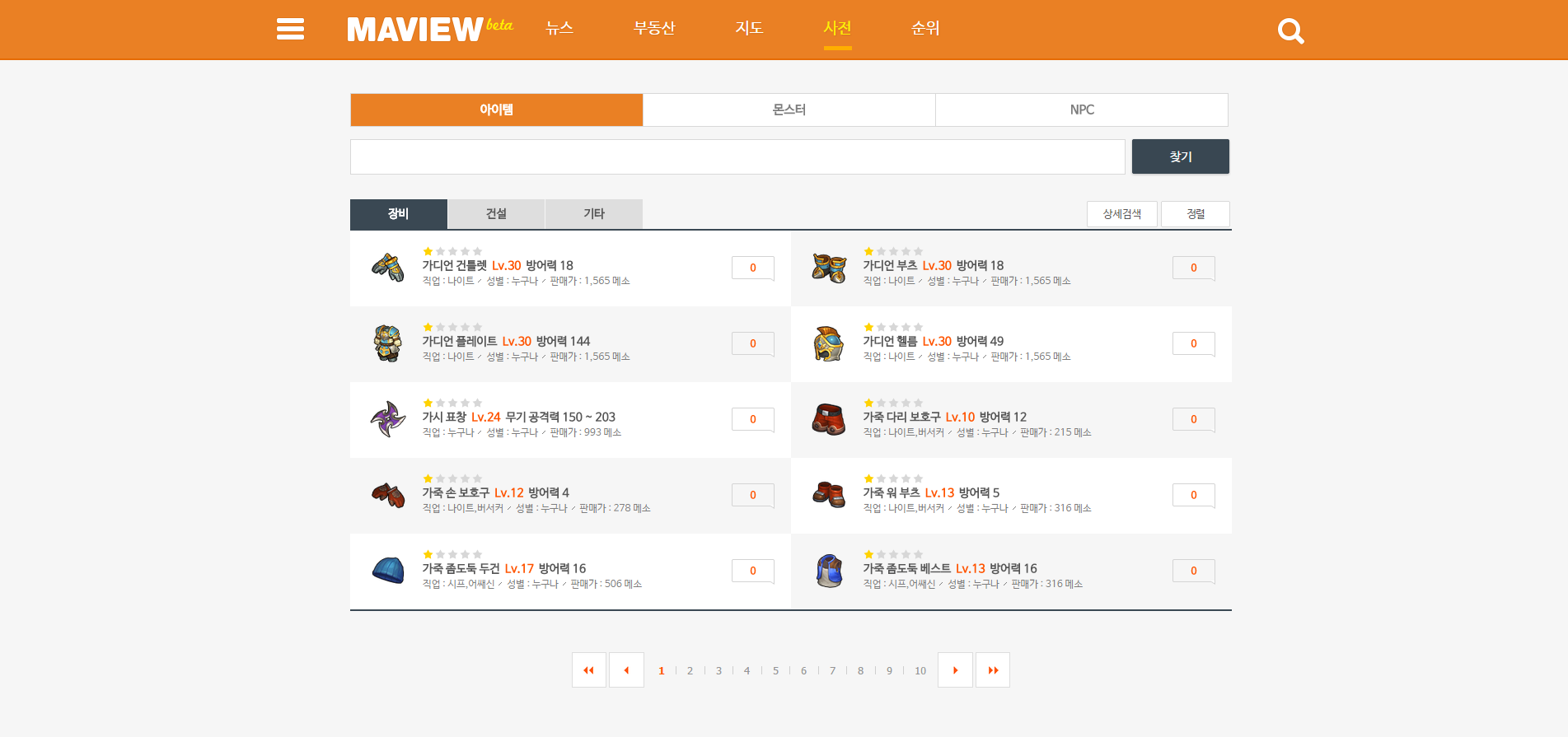This screenshot has width=1568, height=737.
Task: Expand the 상세검색 detailed search options
Action: 1121,214
